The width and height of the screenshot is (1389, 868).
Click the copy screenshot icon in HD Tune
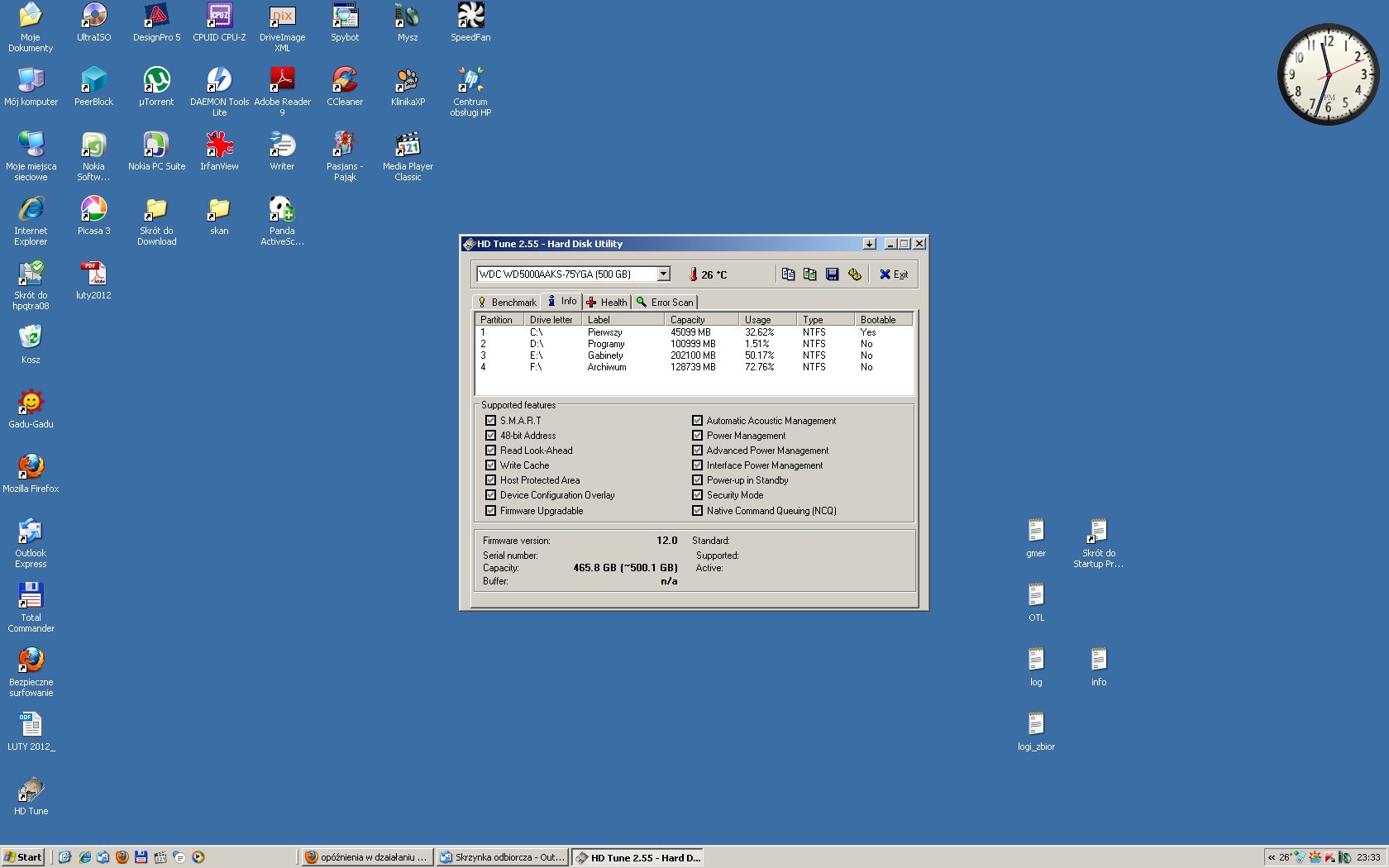click(x=809, y=274)
